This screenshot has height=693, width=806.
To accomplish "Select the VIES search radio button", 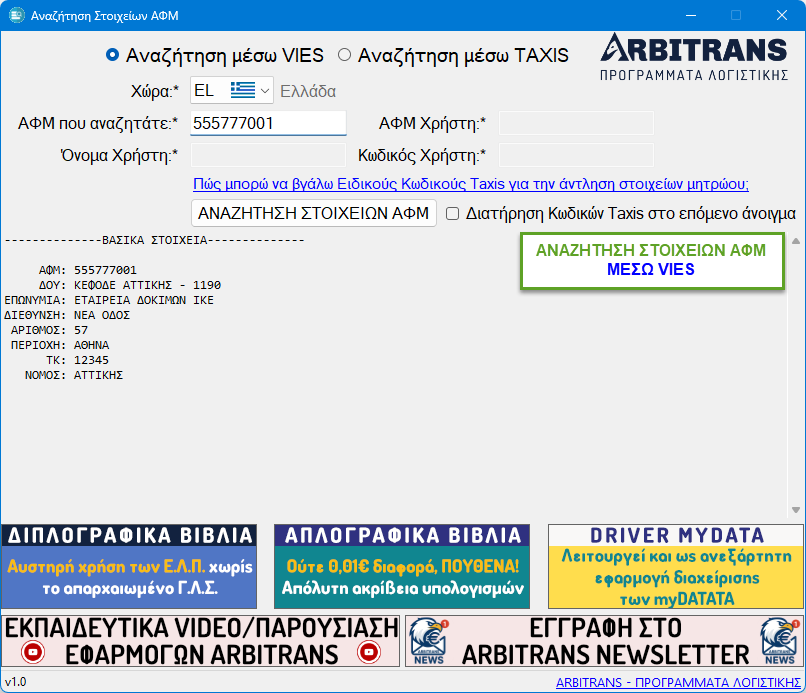I will pyautogui.click(x=112, y=55).
